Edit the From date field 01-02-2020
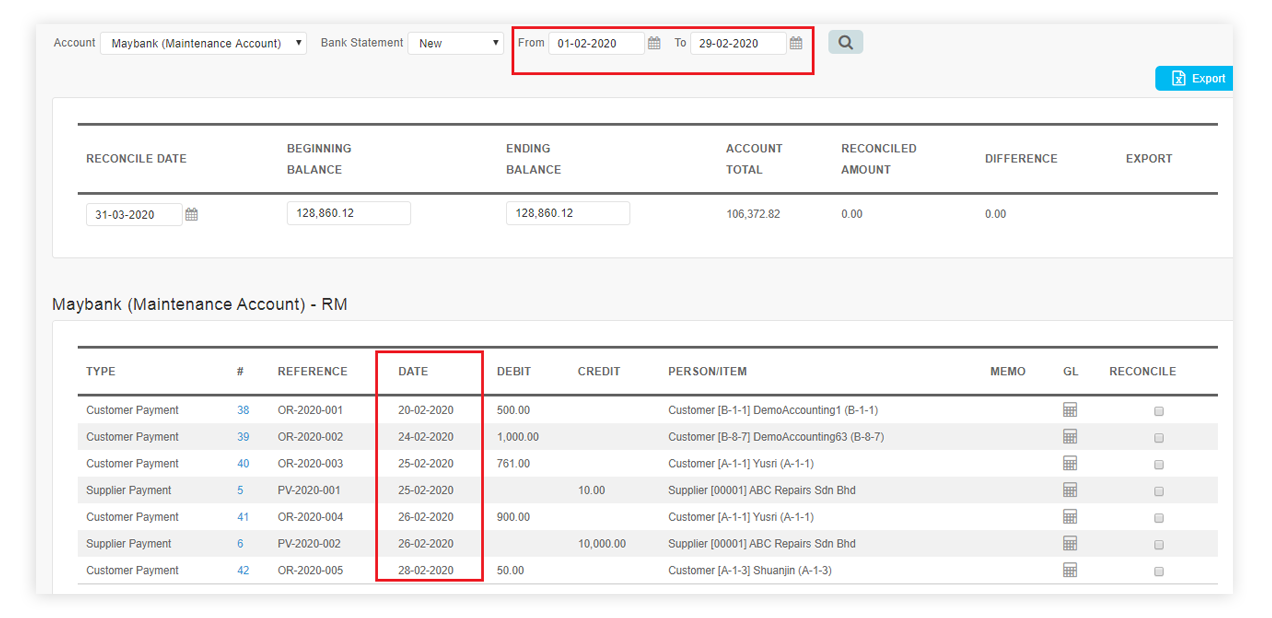Image resolution: width=1272 pixels, height=618 pixels. [x=596, y=43]
